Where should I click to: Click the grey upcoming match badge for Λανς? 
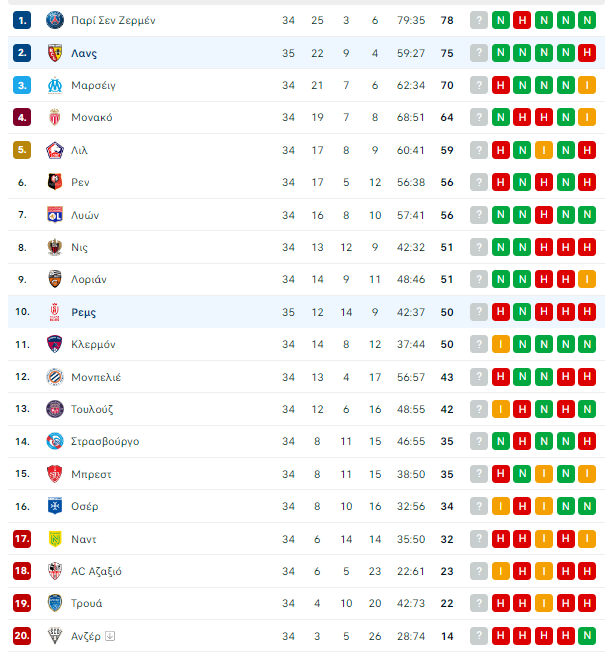479,53
